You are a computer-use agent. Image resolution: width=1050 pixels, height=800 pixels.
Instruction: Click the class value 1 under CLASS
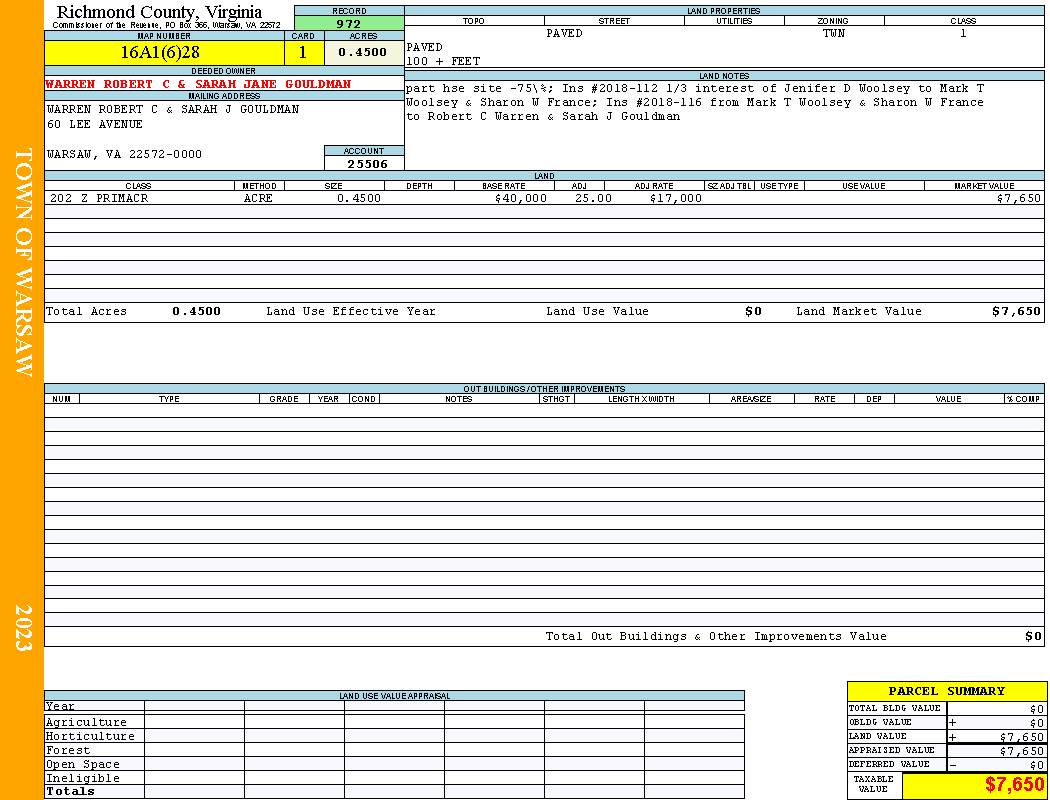pyautogui.click(x=963, y=33)
